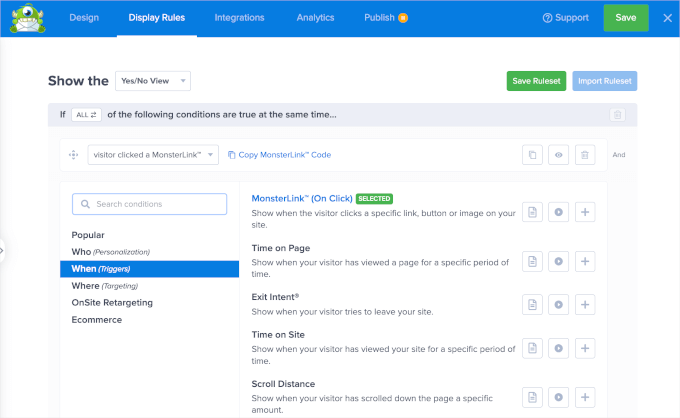Click the MonsterLink (On Click) title
Screen dimensions: 680x418
pos(302,199)
